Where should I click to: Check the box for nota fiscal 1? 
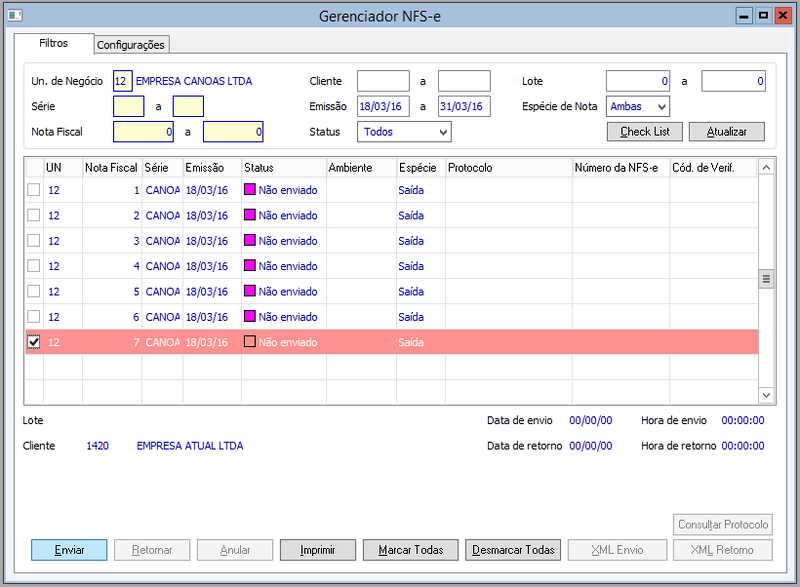34,190
